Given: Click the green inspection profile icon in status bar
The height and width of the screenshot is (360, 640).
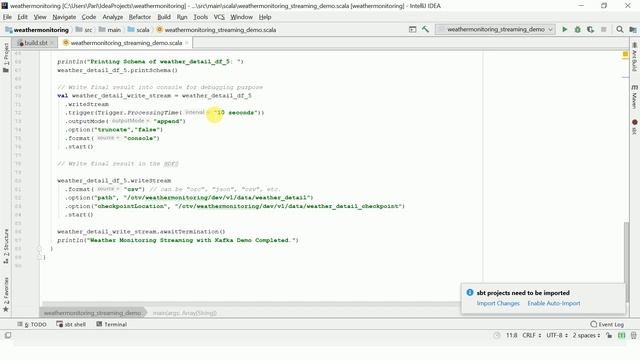Looking at the screenshot, I should (x=621, y=335).
